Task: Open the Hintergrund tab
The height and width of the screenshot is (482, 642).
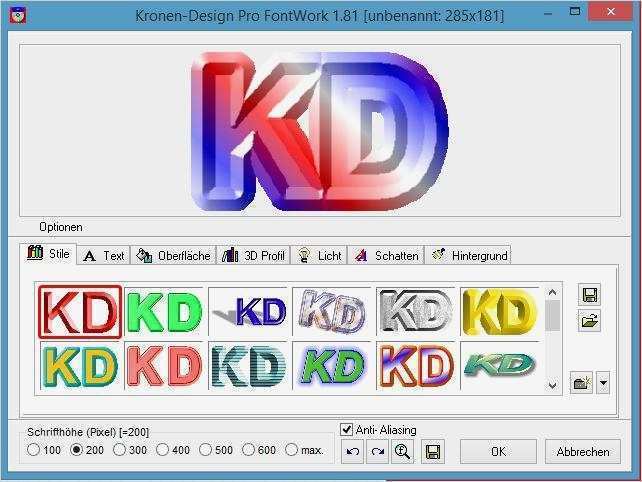Action: (468, 256)
